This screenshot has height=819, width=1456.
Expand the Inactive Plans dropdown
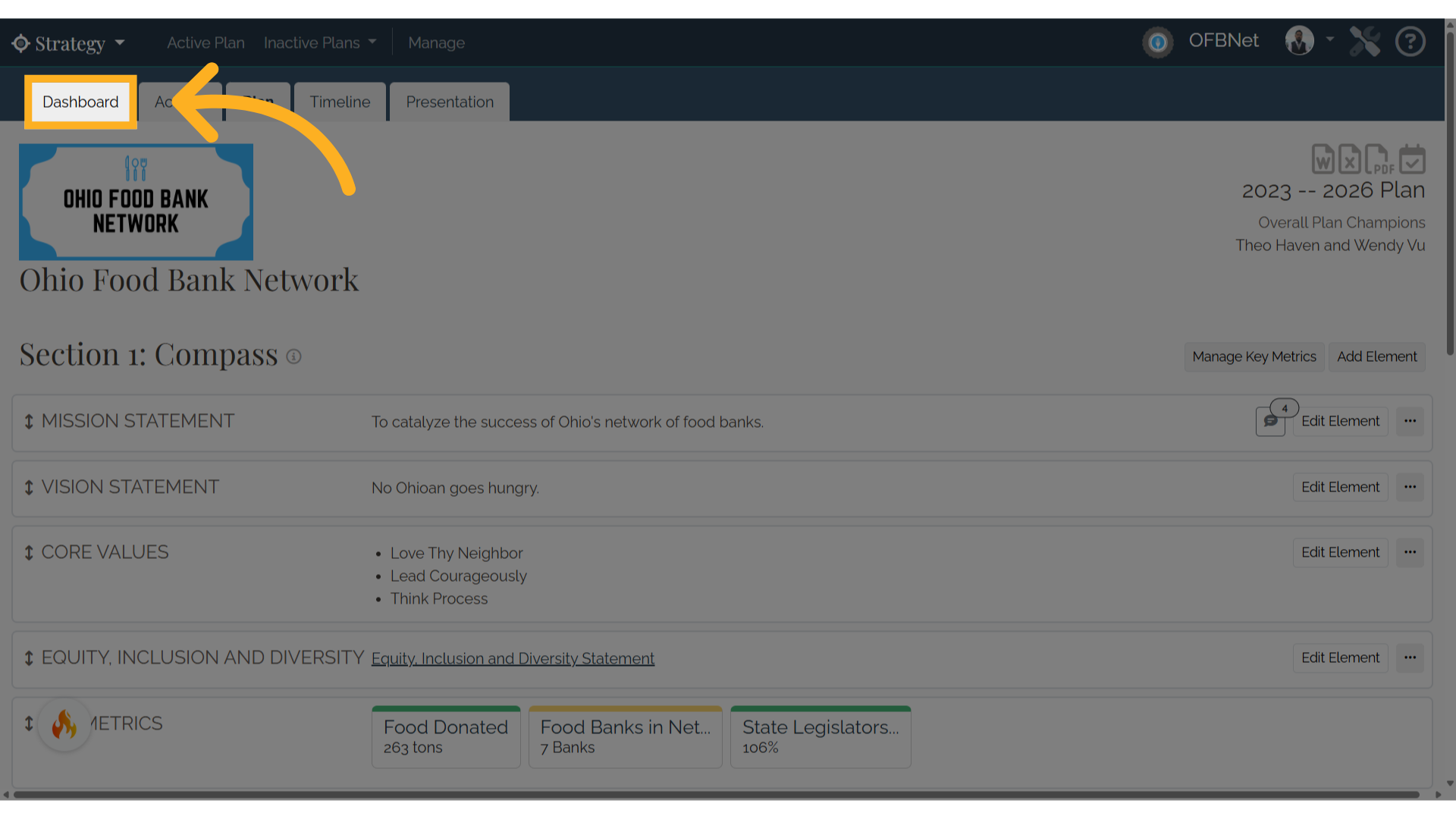pyautogui.click(x=319, y=43)
